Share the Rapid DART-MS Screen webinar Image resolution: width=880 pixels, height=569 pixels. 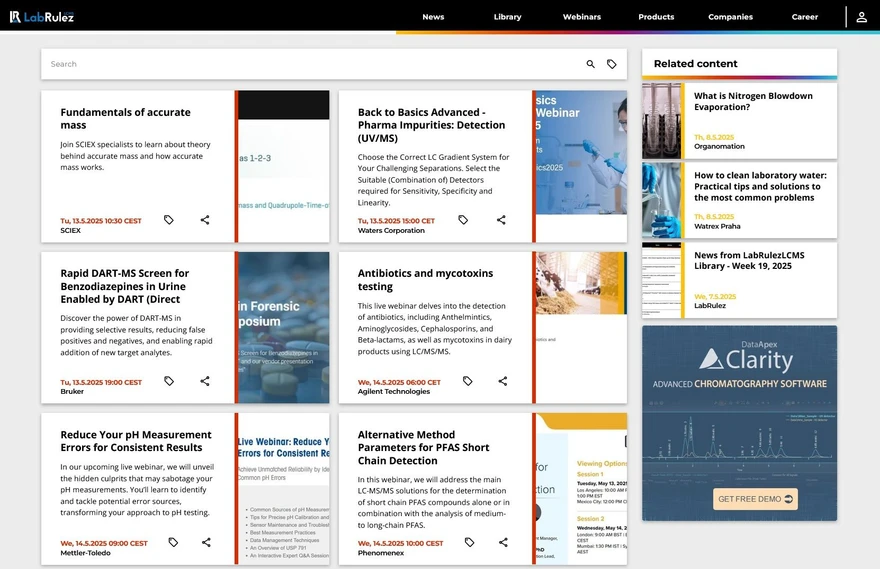coord(205,381)
